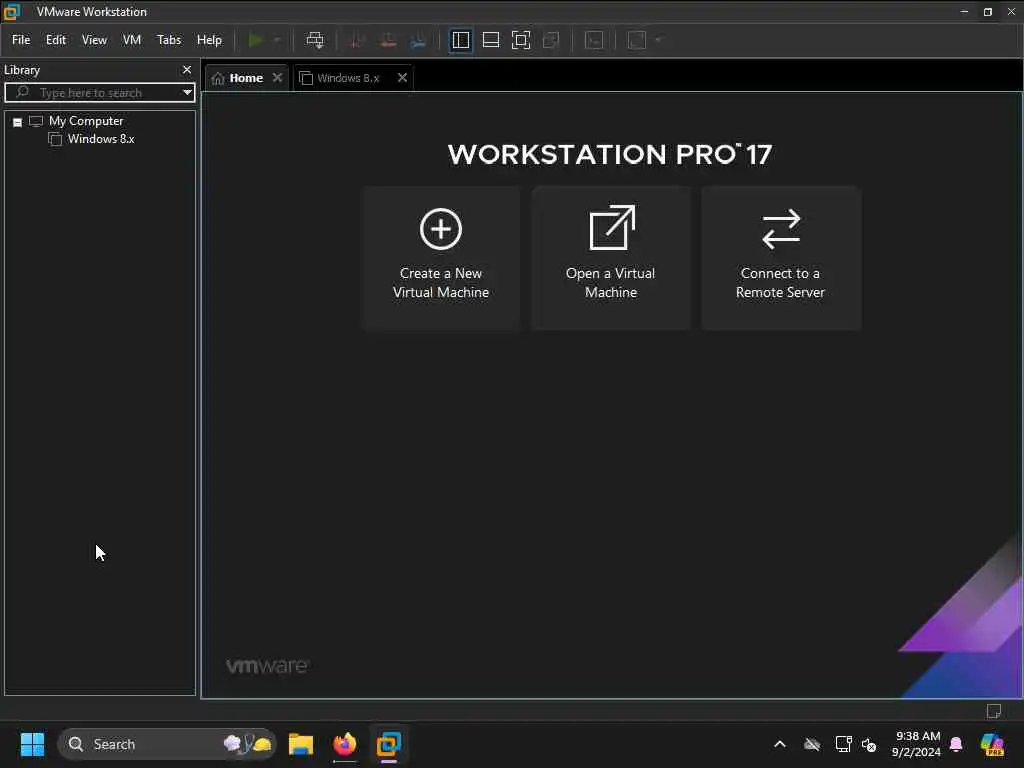This screenshot has height=768, width=1024.
Task: Click the VMware Workstation title bar icon
Action: click(x=12, y=12)
